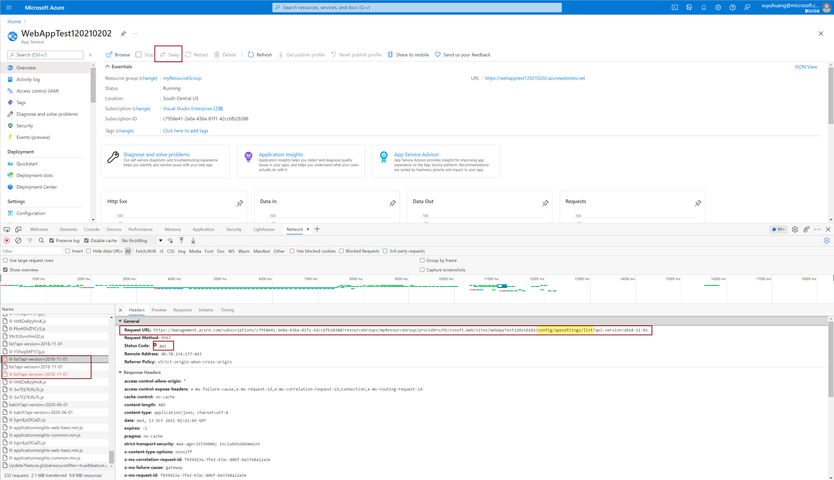Clear the network log
The height and width of the screenshot is (480, 834).
click(18, 241)
